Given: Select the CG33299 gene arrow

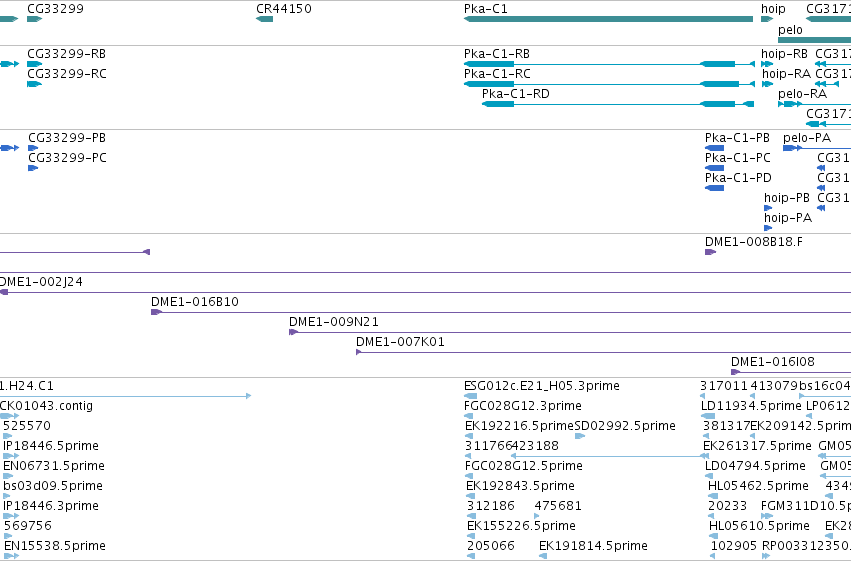Looking at the screenshot, I should click(x=34, y=19).
